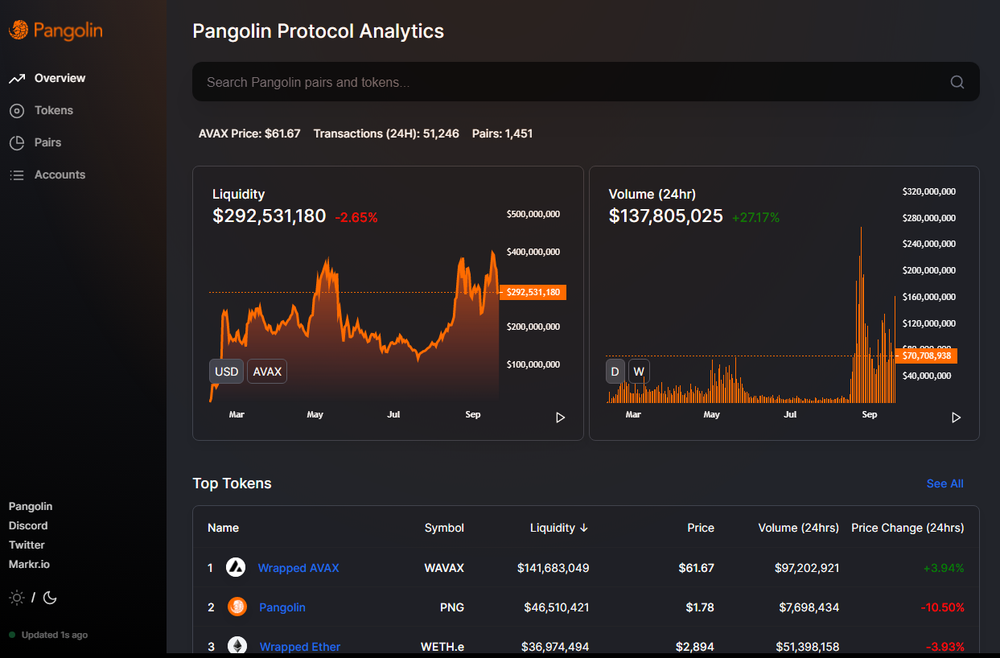This screenshot has width=1000, height=658.
Task: Click the search magnifier icon
Action: (956, 82)
